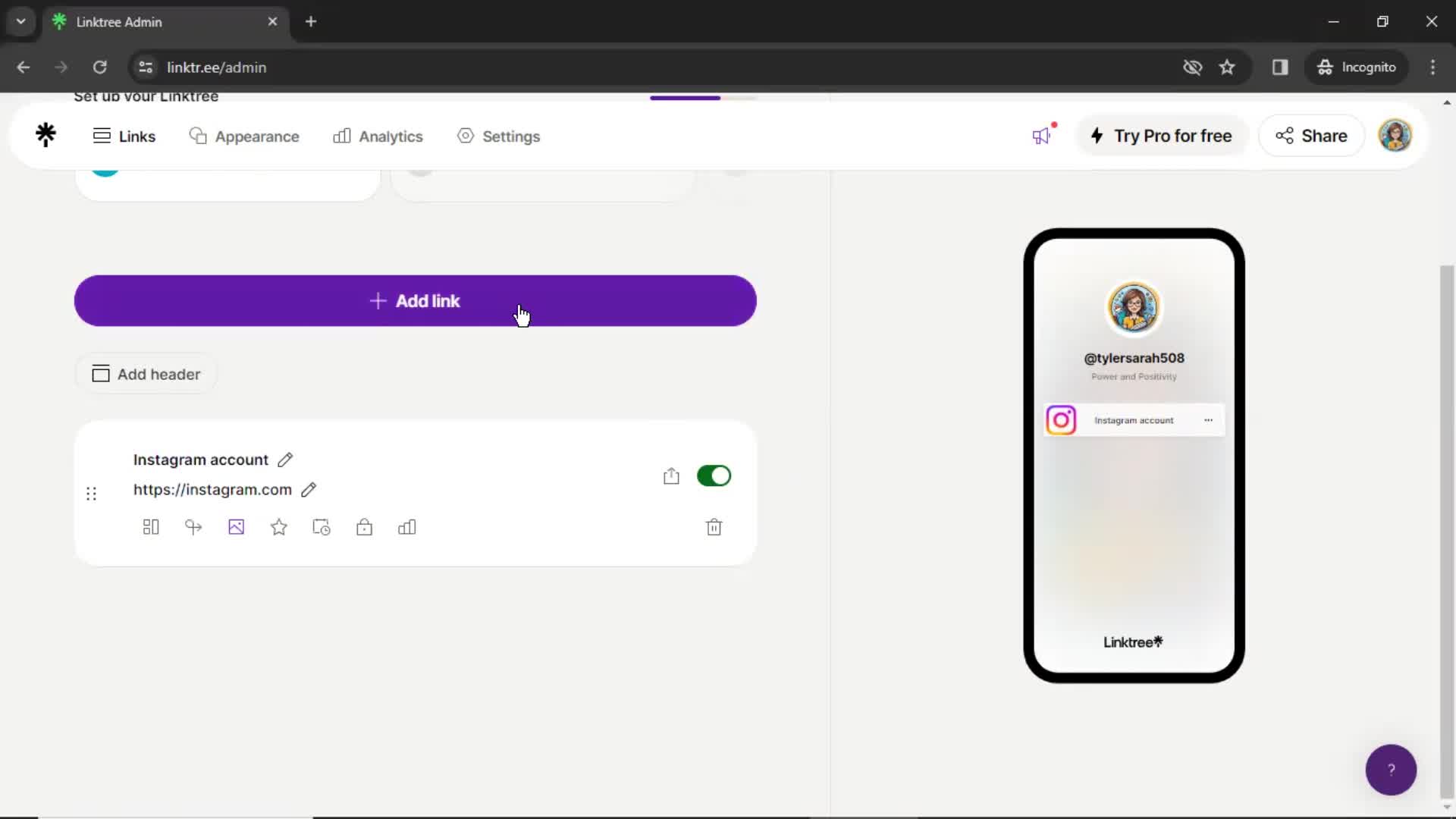Toggle the Linktree logo visibility at bottom
The width and height of the screenshot is (1456, 819).
(1134, 642)
